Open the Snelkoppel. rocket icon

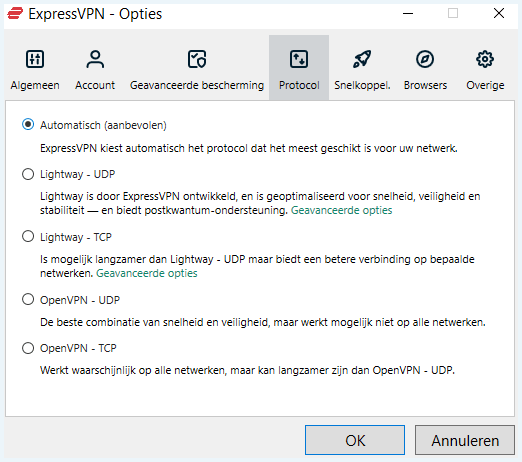click(362, 59)
